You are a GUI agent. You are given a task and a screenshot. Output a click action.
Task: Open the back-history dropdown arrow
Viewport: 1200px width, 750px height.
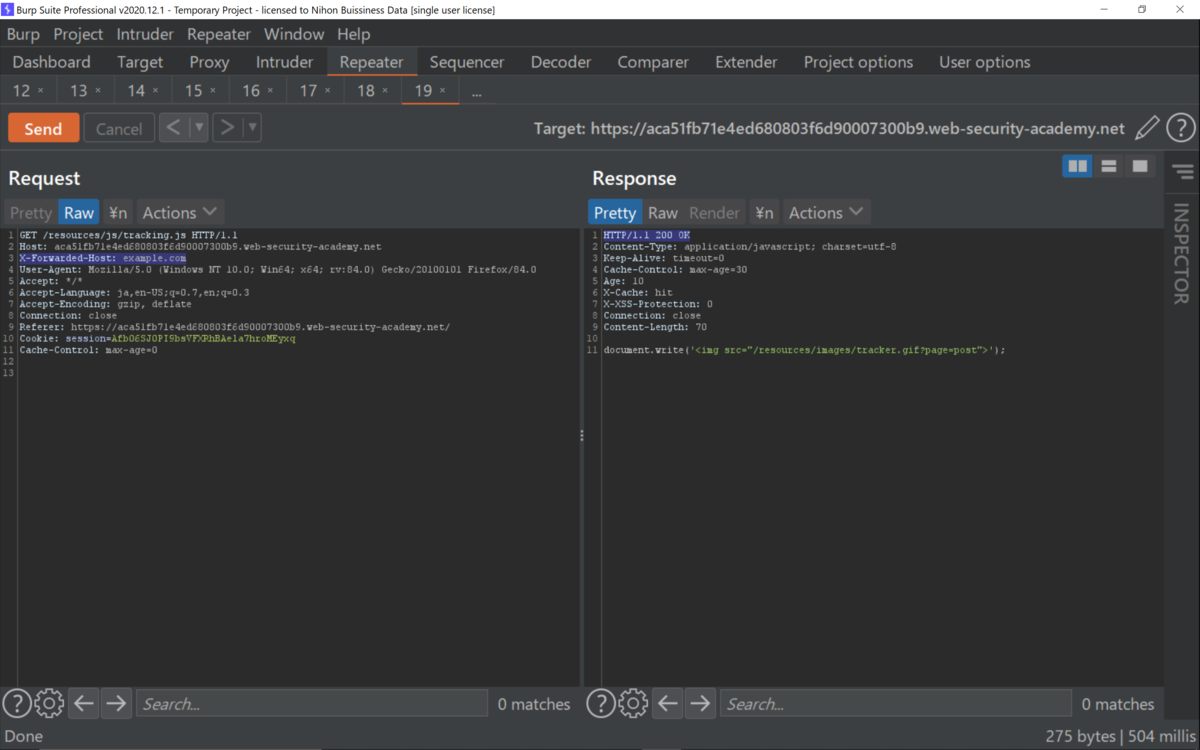199,127
